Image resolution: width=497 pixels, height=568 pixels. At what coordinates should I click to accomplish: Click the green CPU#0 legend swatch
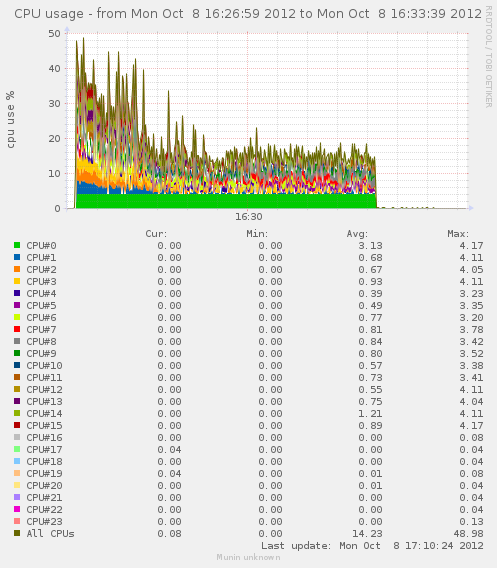point(17,245)
